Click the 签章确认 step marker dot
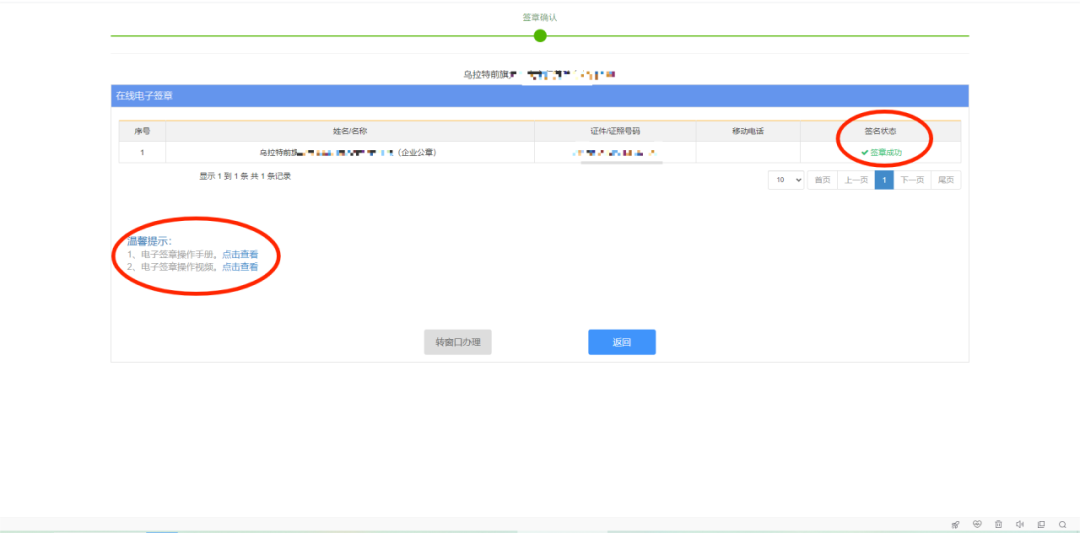 coord(540,35)
